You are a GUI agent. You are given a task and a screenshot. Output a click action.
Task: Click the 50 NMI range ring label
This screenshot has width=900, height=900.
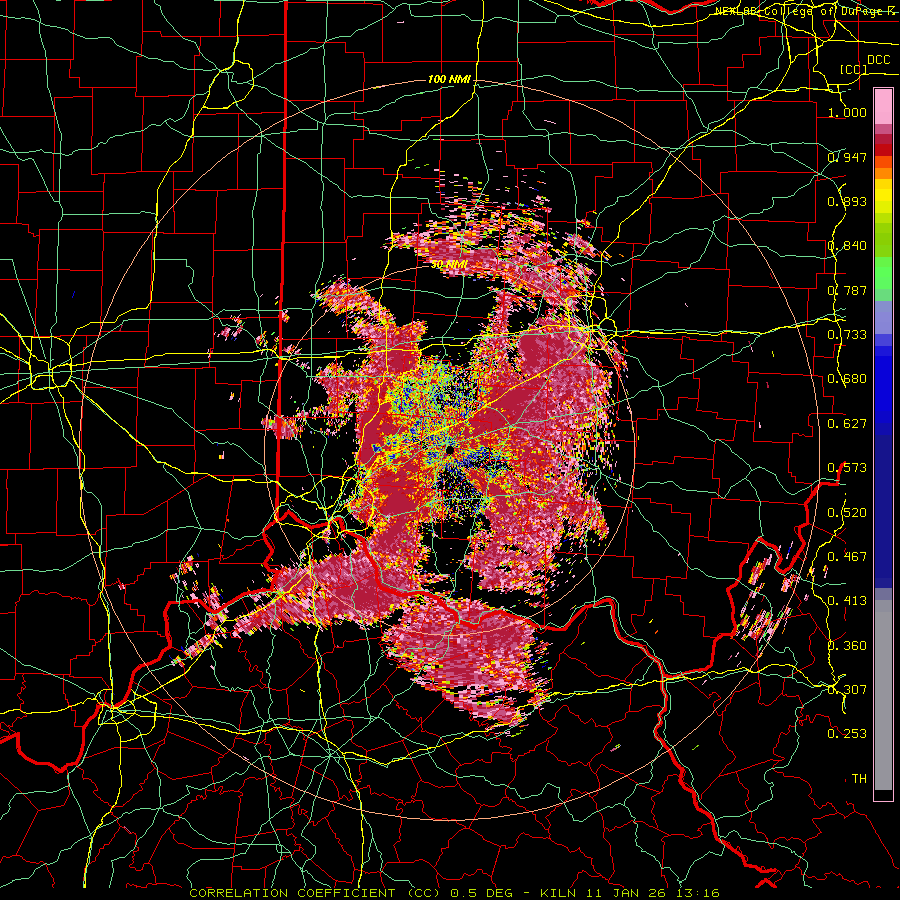coord(449,264)
